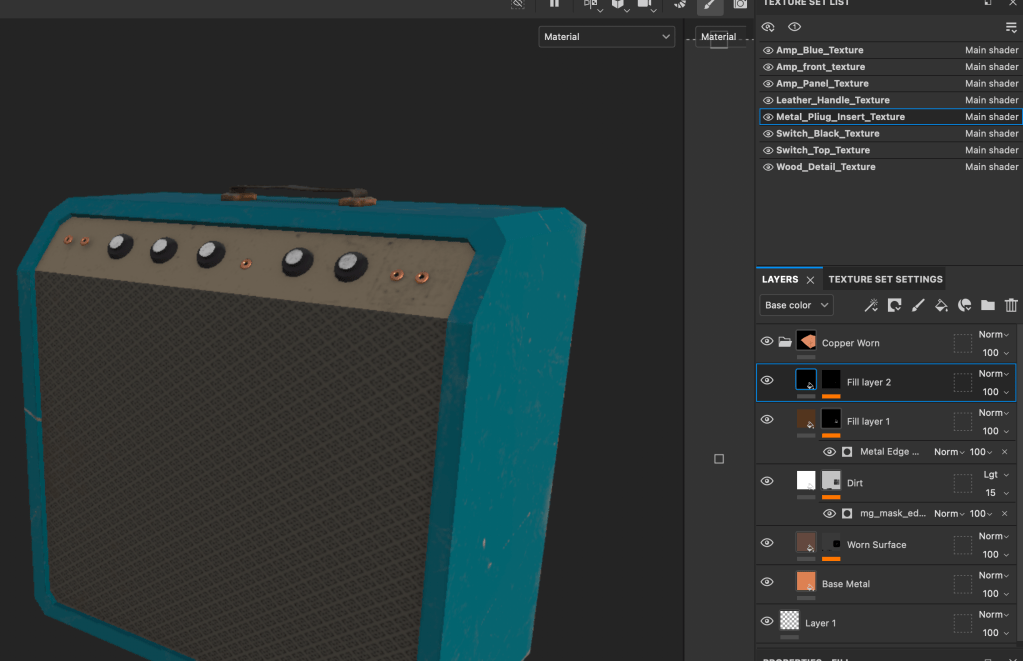Click the Base Metal layer color thumbnail
The image size is (1023, 661).
[x=806, y=581]
